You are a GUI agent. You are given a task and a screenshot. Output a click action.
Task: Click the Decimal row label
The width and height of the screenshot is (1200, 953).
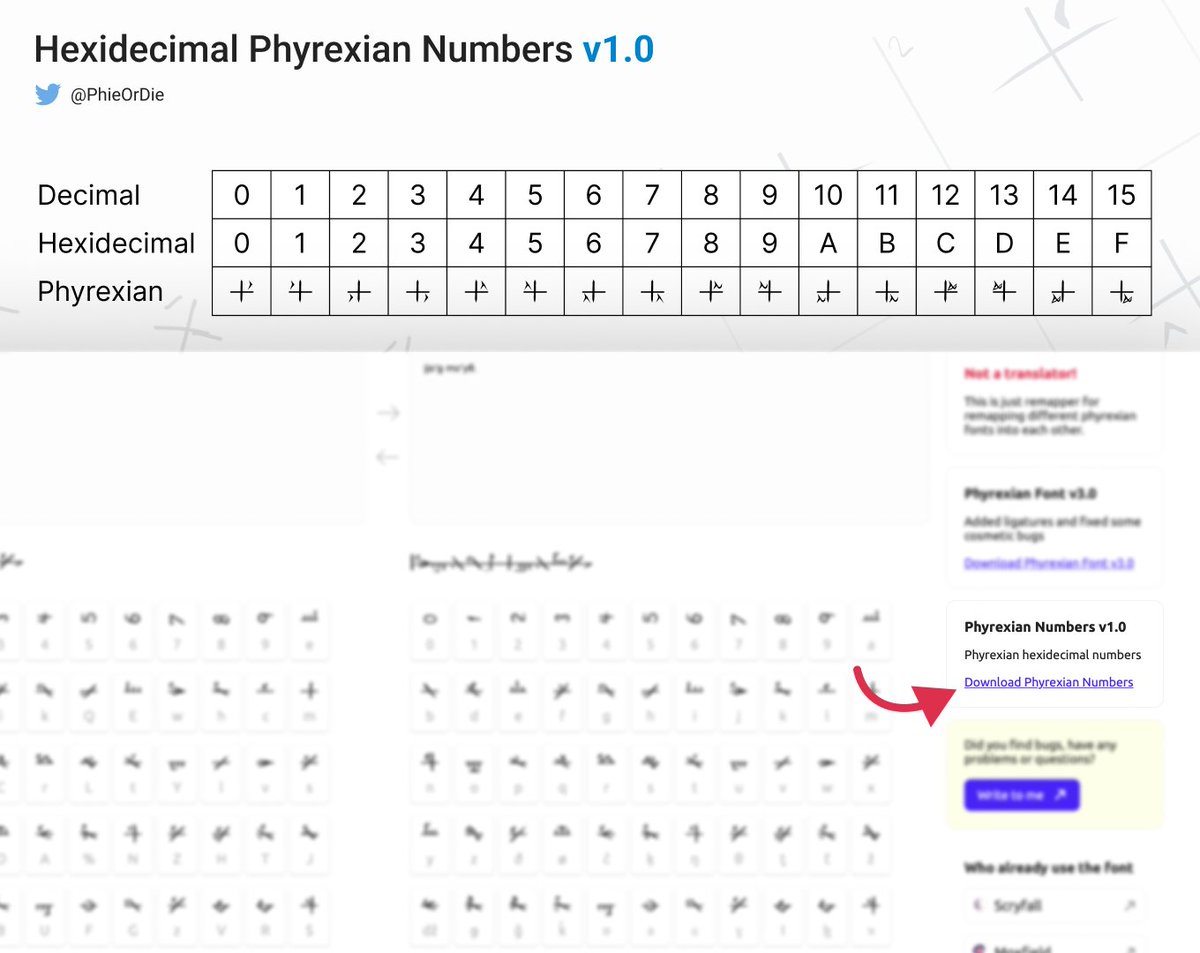89,195
